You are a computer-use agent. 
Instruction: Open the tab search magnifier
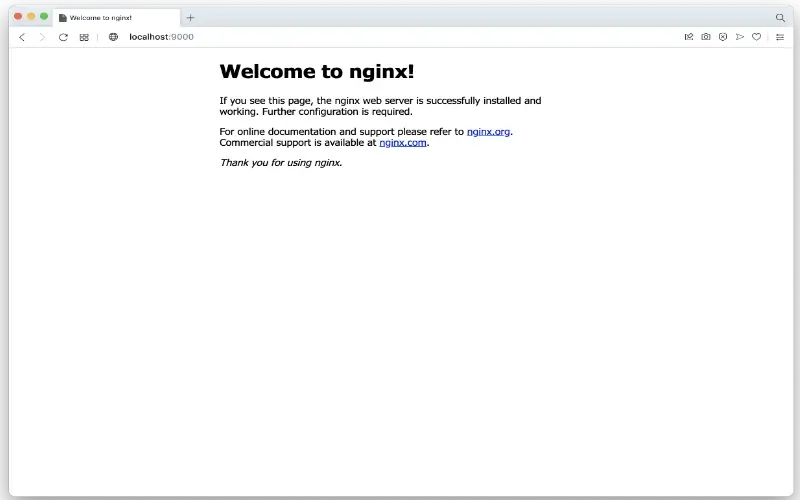(x=780, y=18)
